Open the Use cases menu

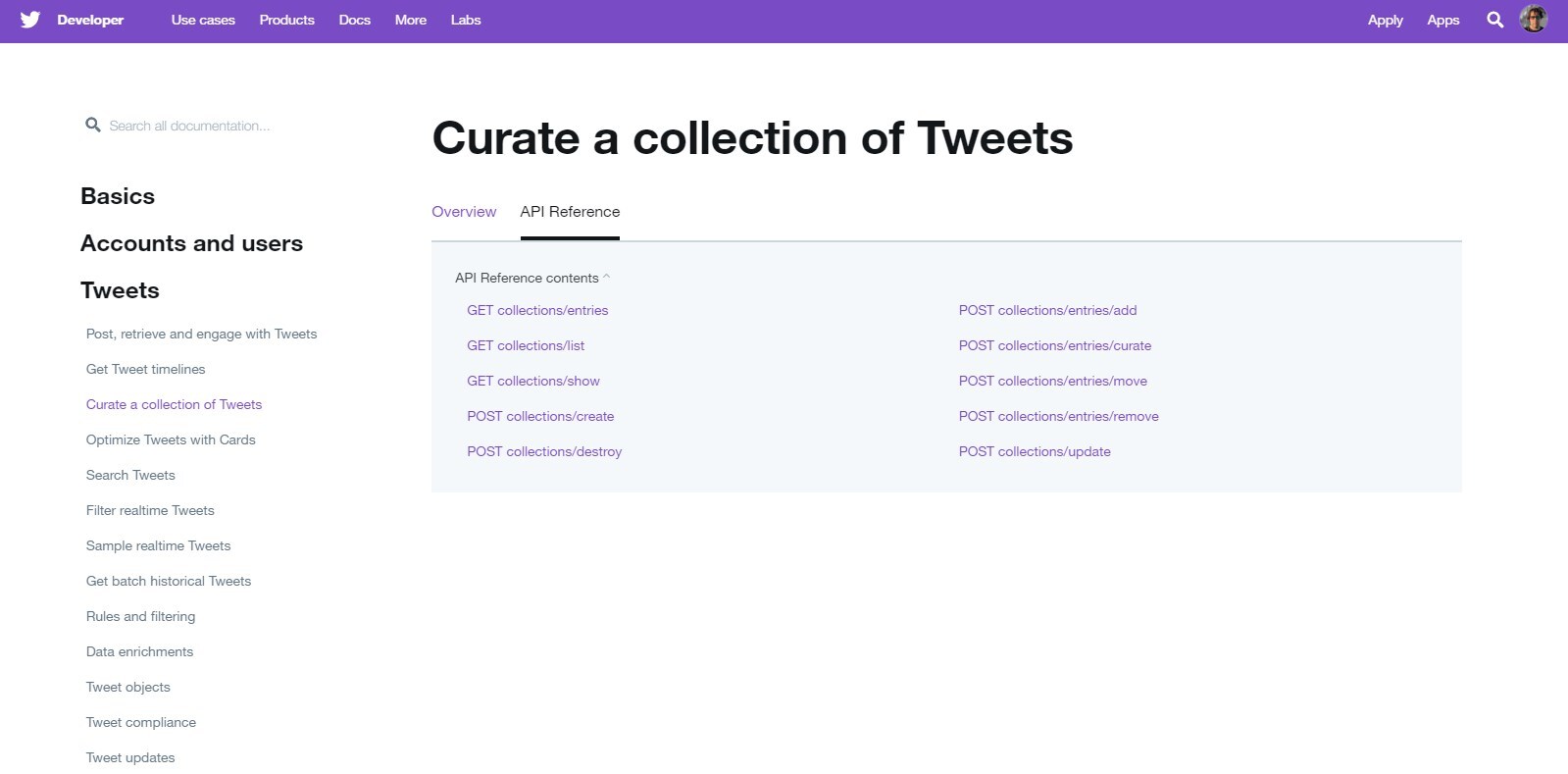tap(203, 20)
